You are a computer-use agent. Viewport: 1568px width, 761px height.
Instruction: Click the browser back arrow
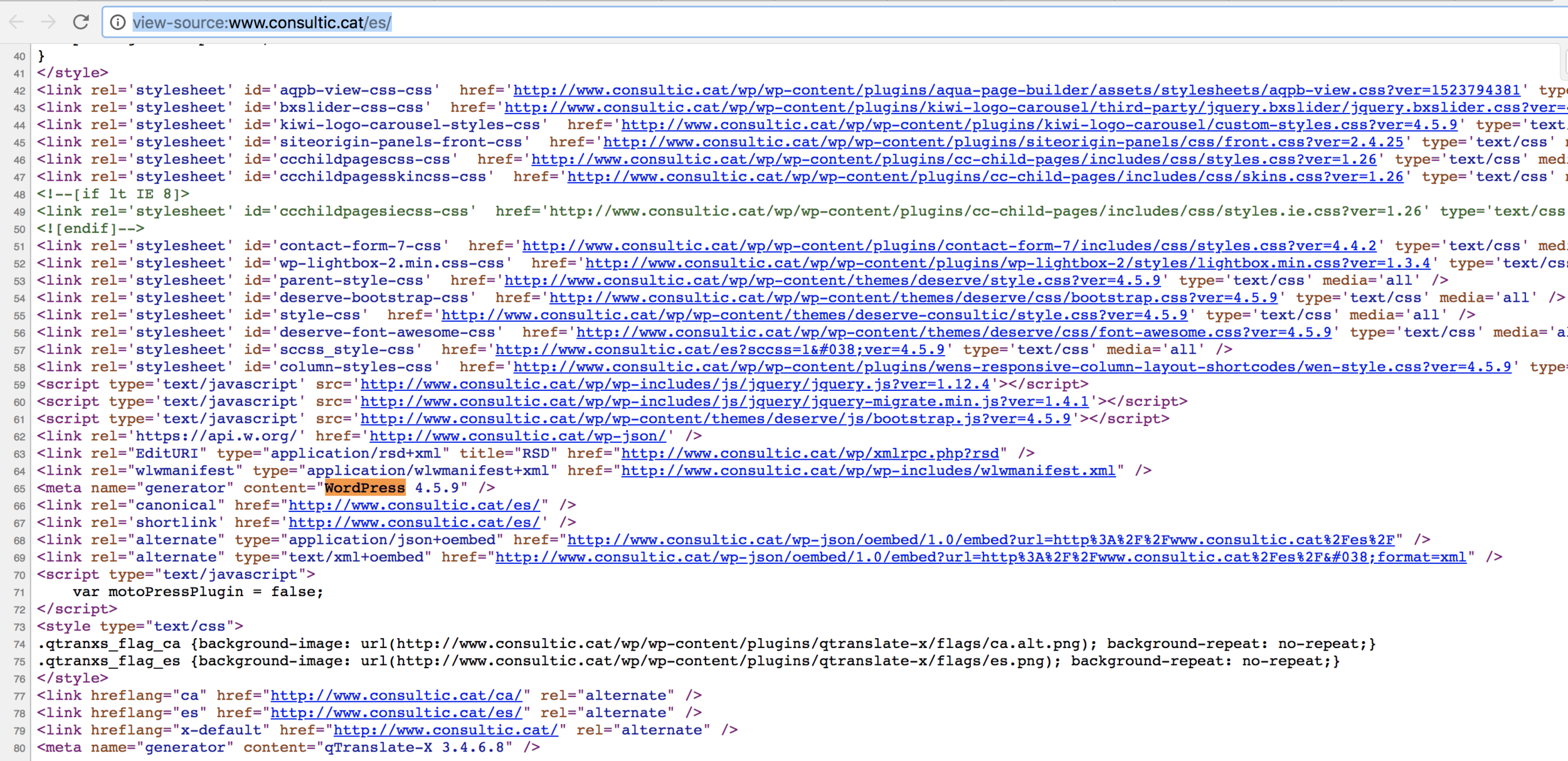17,23
